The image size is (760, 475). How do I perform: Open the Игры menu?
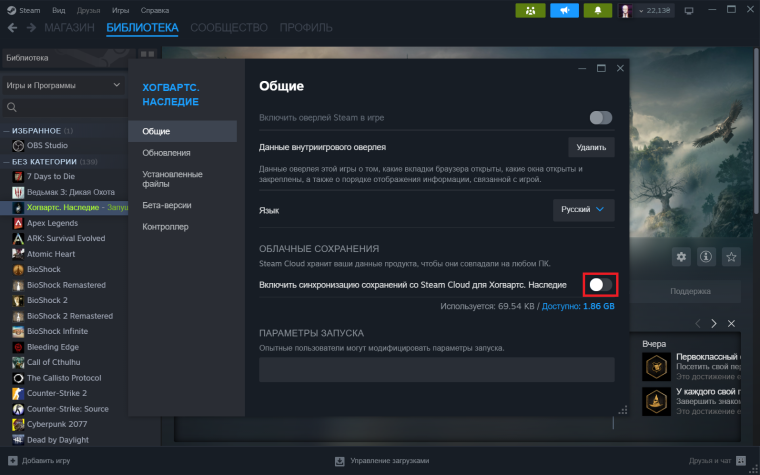pos(120,10)
